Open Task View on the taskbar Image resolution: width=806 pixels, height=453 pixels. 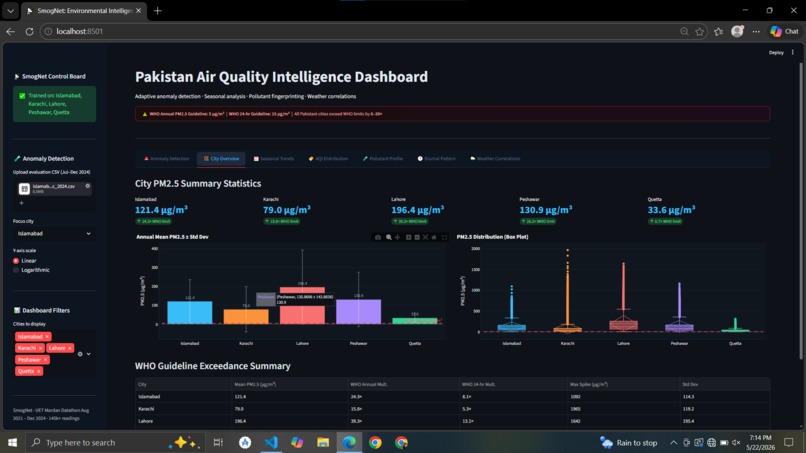(x=218, y=442)
